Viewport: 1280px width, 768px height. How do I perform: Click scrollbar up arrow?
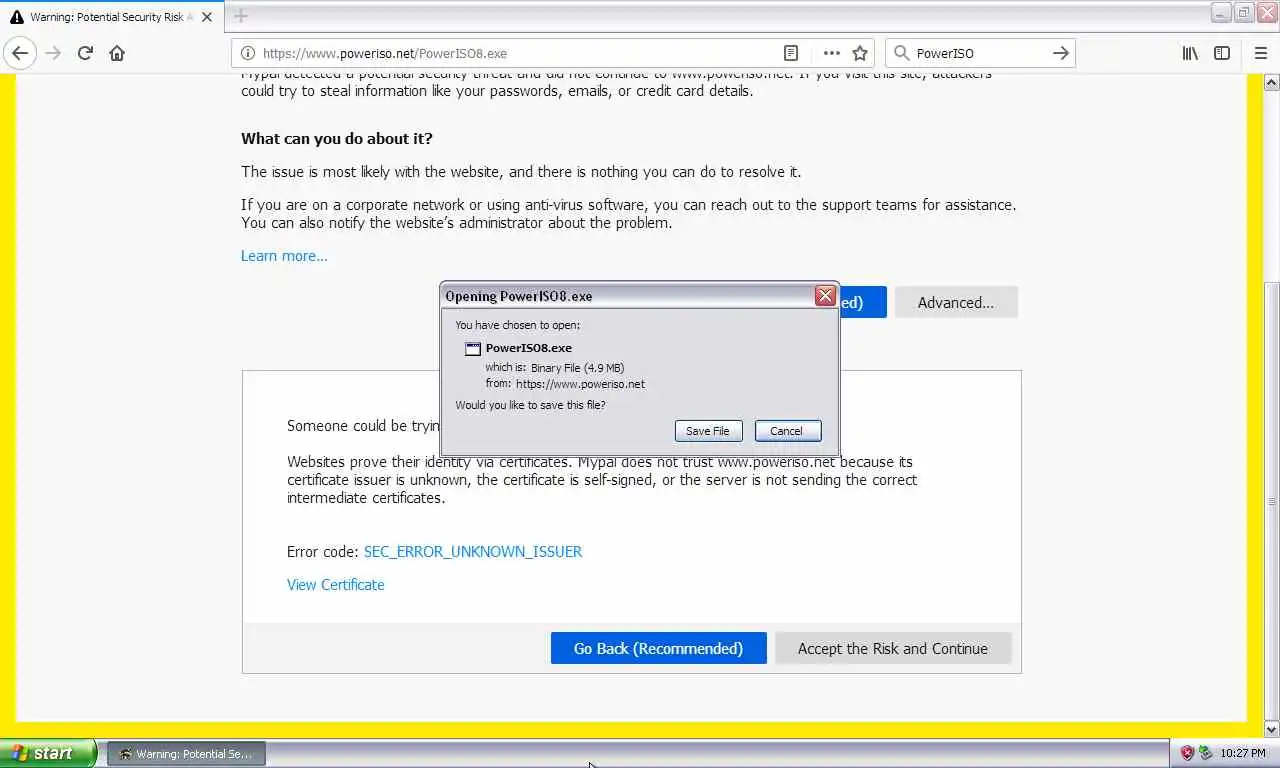(1271, 82)
